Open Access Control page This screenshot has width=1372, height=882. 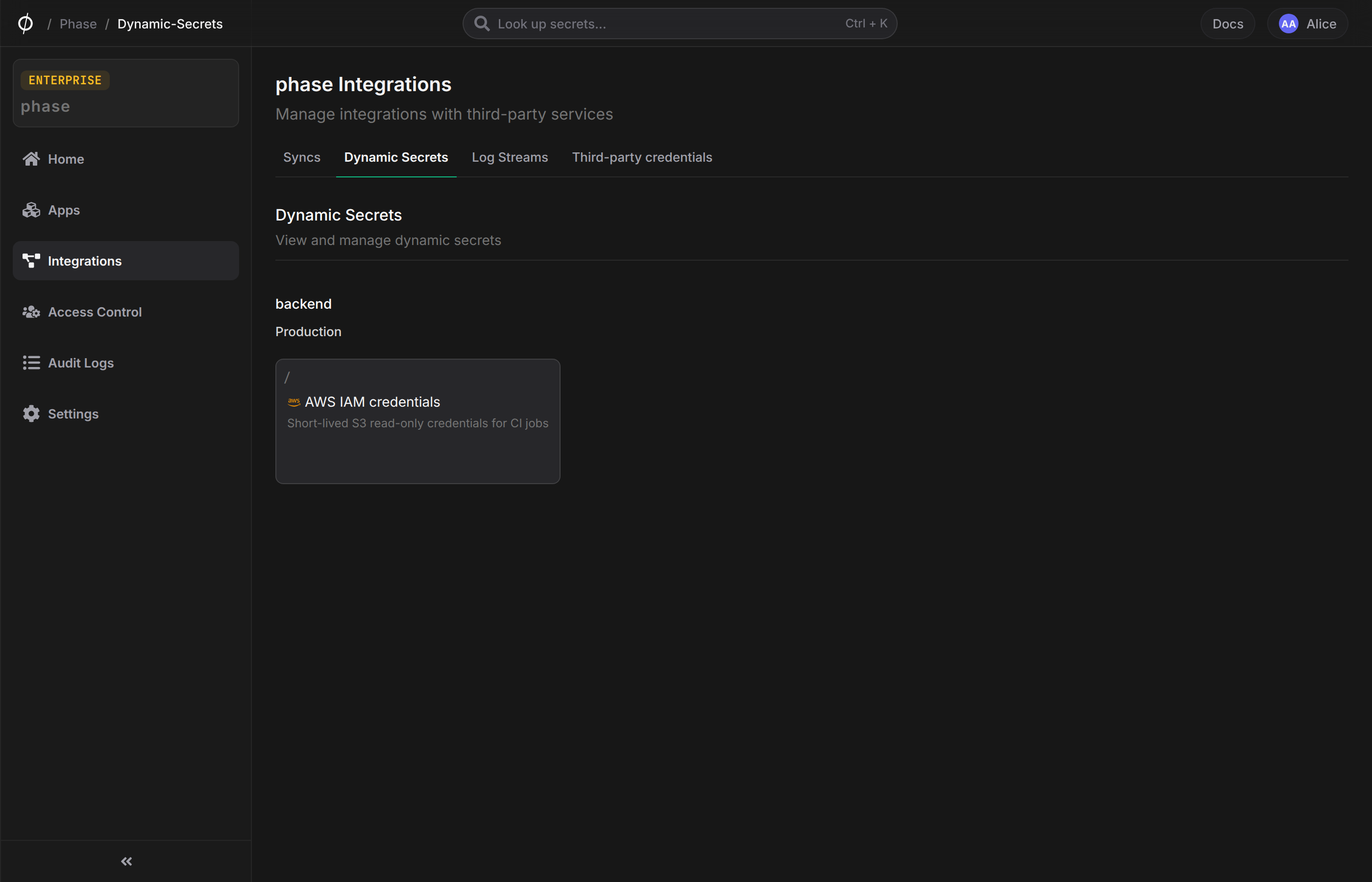pos(125,312)
